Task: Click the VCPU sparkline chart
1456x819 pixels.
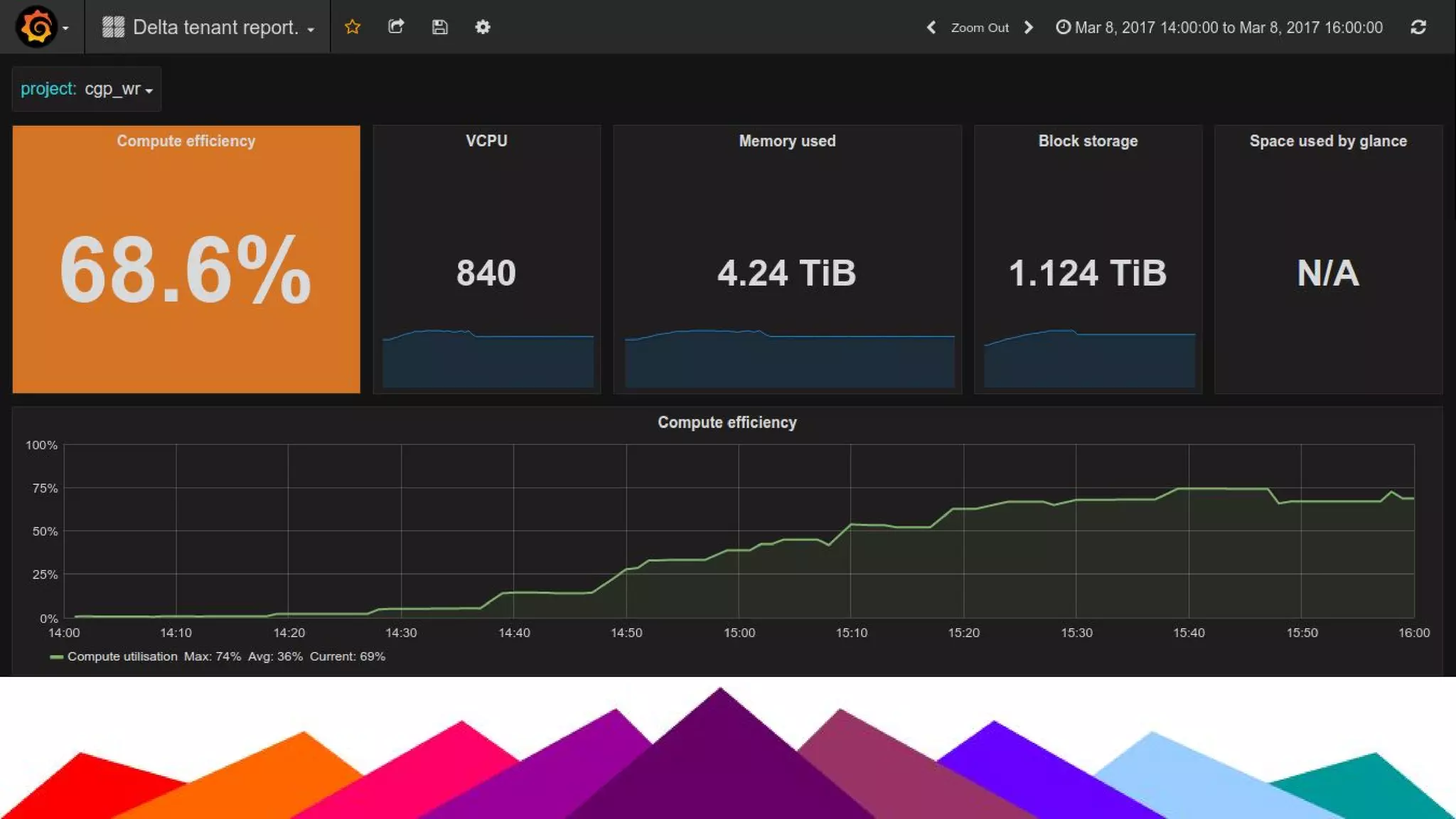Action: click(x=488, y=359)
